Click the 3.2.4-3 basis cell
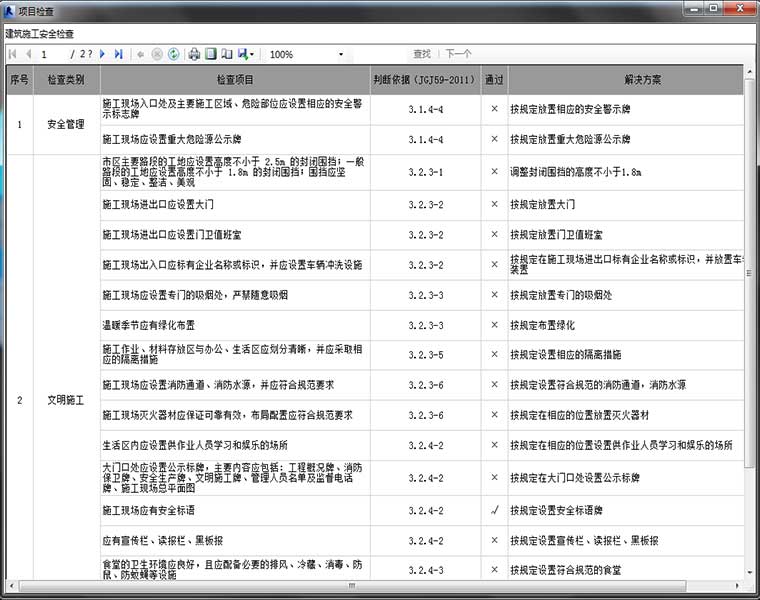The width and height of the screenshot is (760, 600). point(426,570)
